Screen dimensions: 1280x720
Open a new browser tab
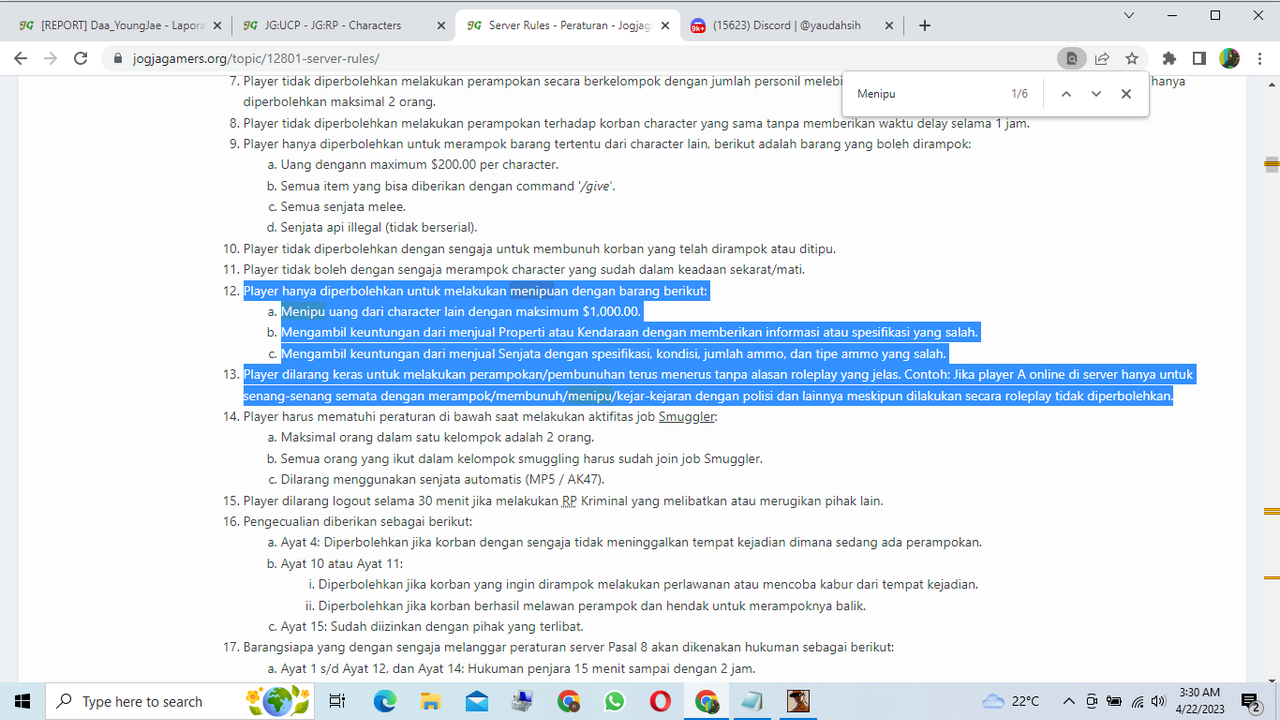[925, 25]
